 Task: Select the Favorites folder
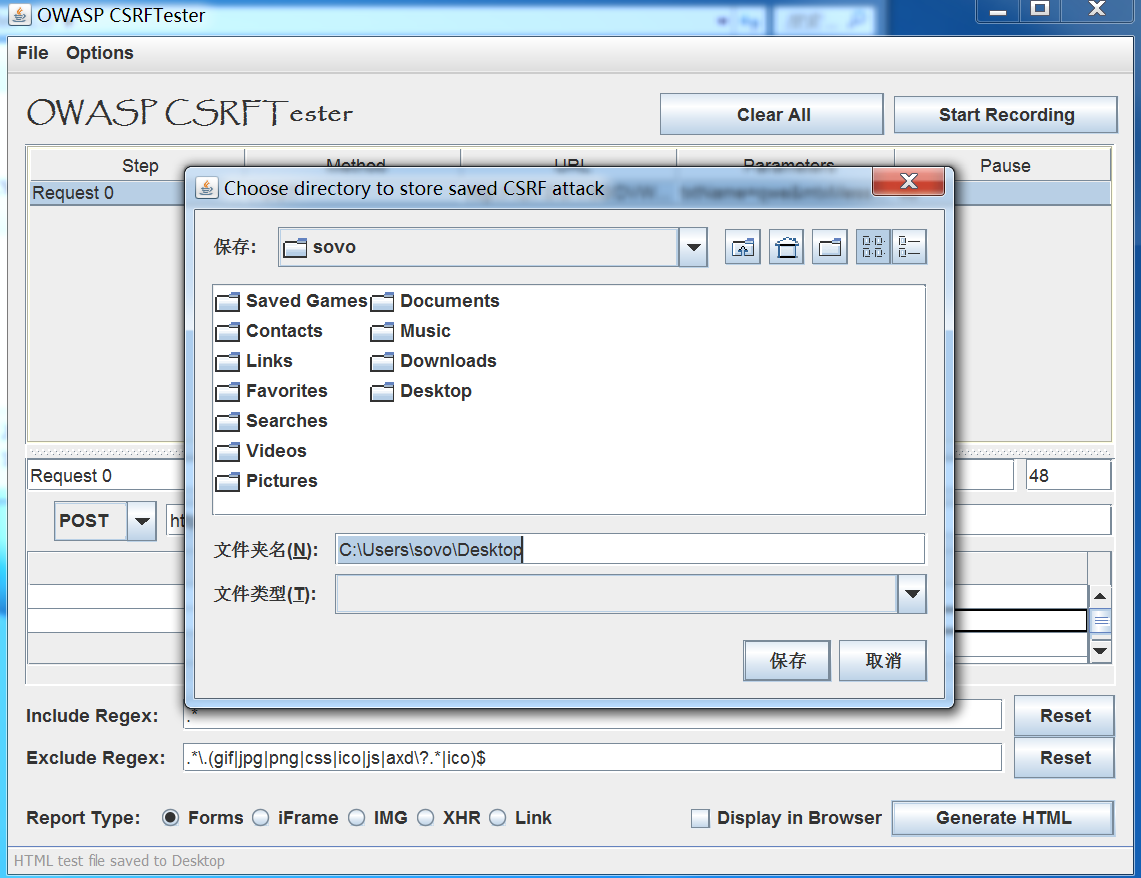(271, 391)
